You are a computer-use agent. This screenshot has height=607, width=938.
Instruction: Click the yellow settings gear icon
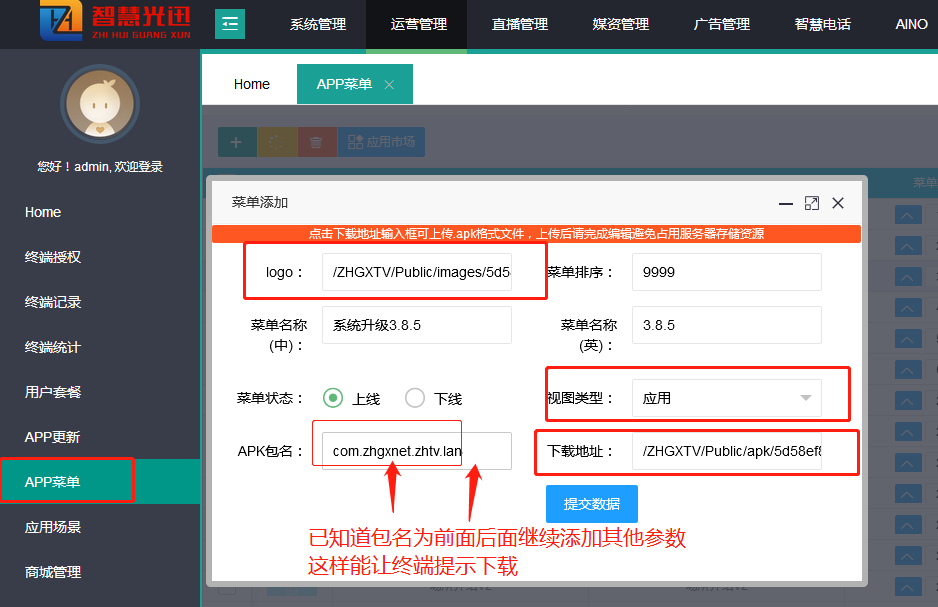coord(277,142)
